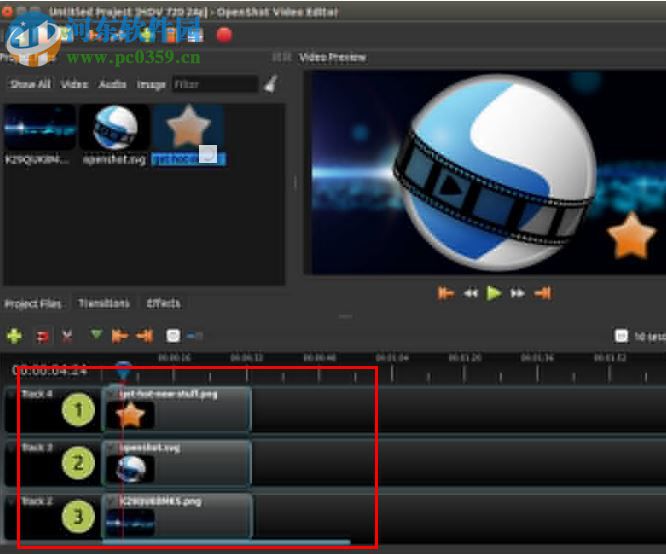Select the star clip on Track 4

(177, 409)
